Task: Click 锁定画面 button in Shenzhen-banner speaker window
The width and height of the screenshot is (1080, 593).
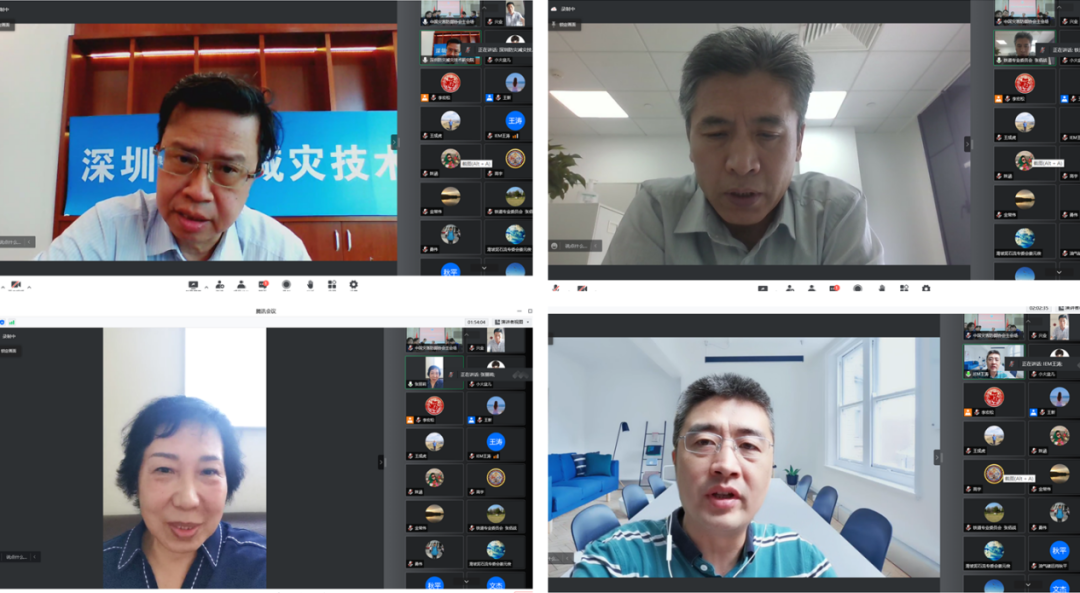Action: (x=8, y=25)
